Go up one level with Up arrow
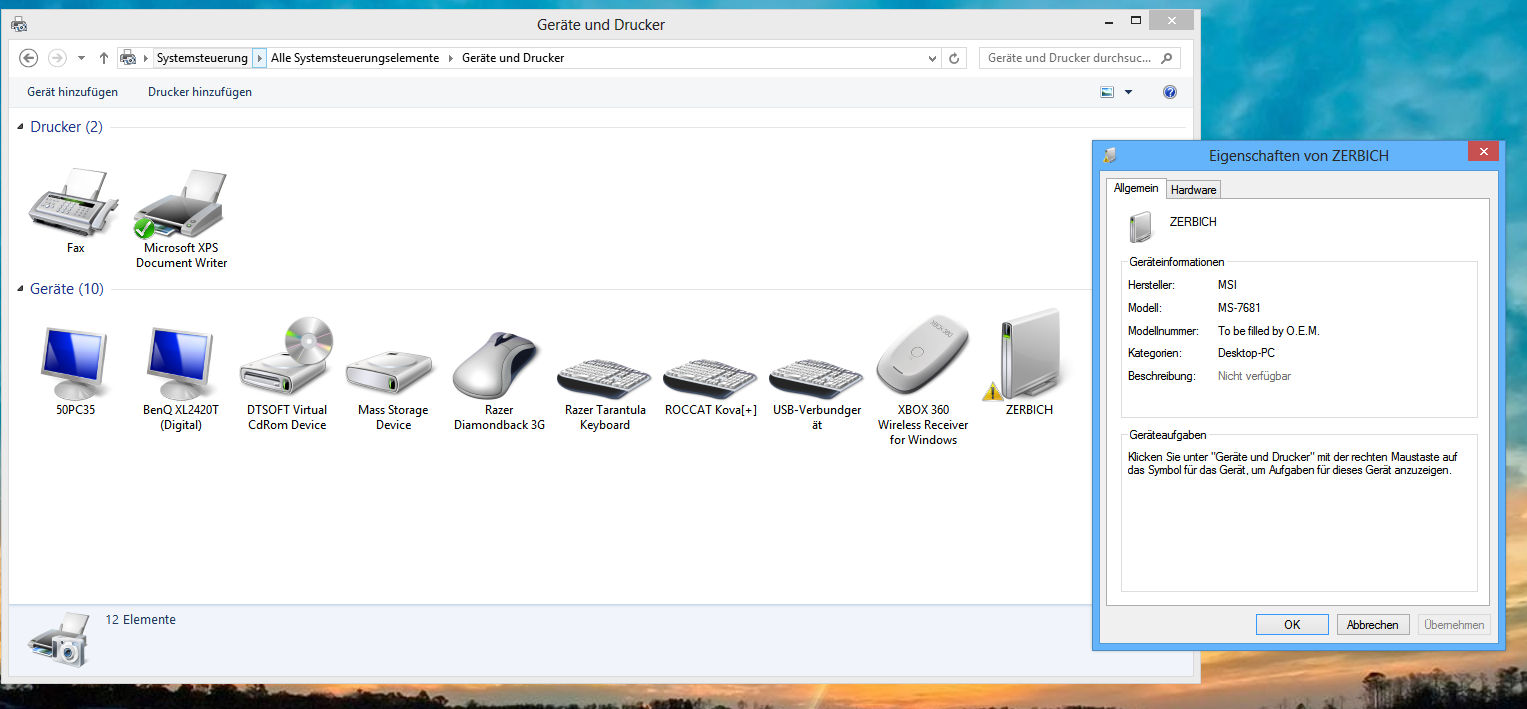 coord(104,58)
